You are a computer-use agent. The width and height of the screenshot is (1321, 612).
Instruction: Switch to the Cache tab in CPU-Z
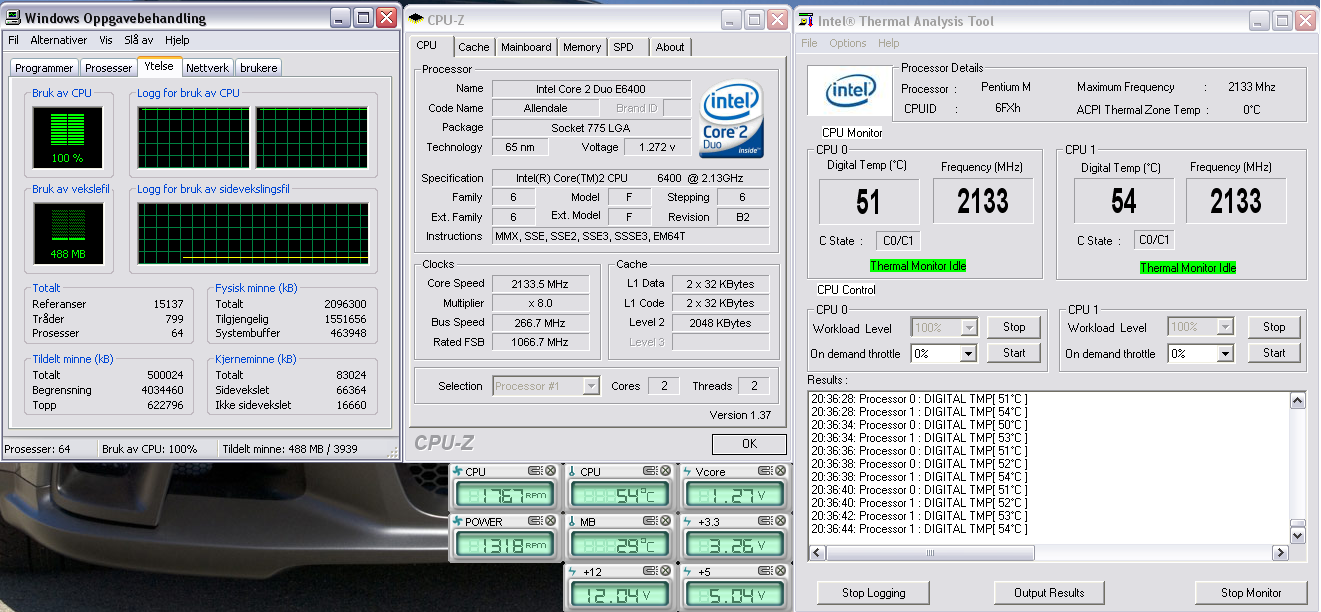point(474,47)
